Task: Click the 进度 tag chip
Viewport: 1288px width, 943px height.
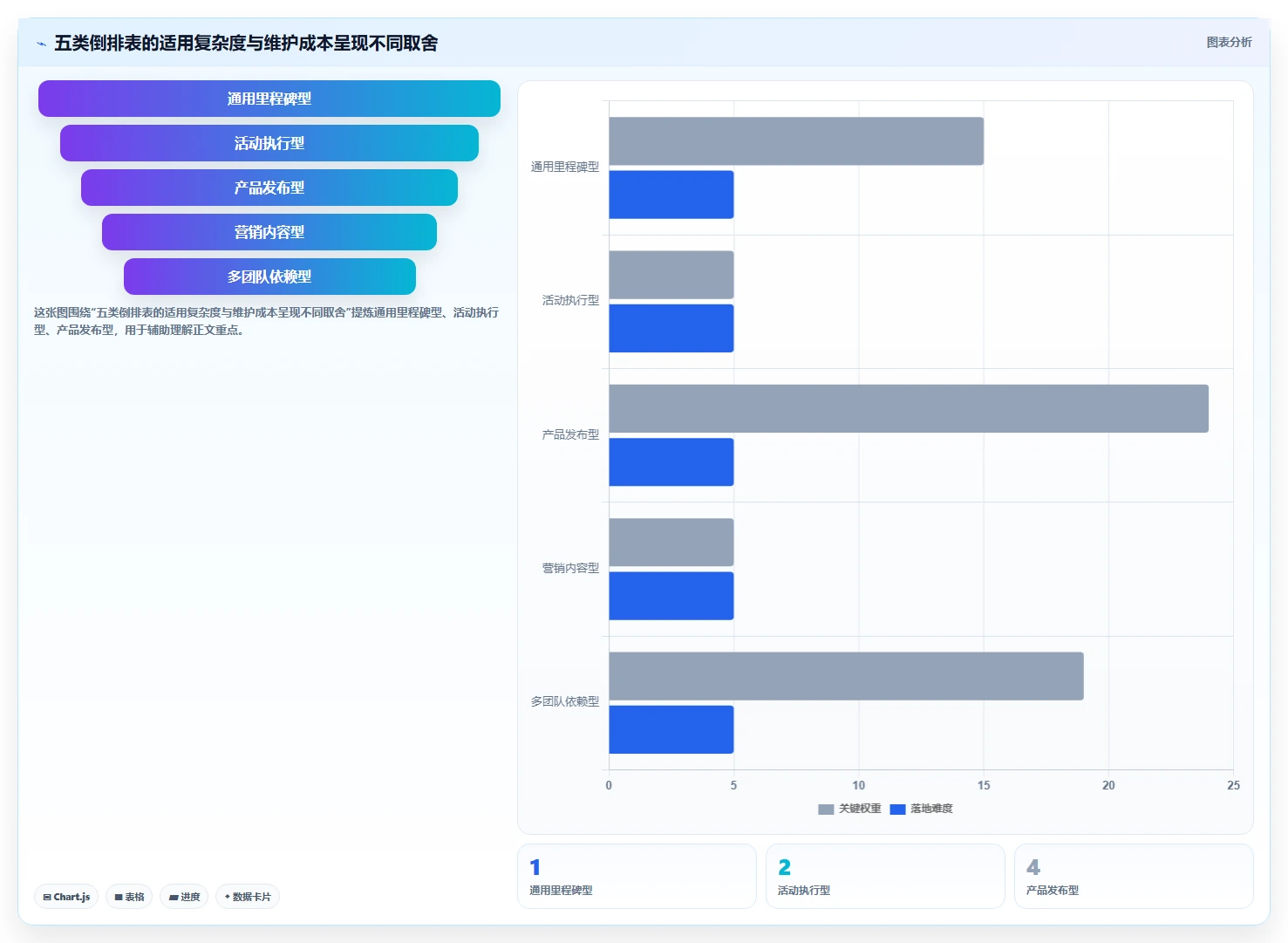Action: tap(184, 897)
